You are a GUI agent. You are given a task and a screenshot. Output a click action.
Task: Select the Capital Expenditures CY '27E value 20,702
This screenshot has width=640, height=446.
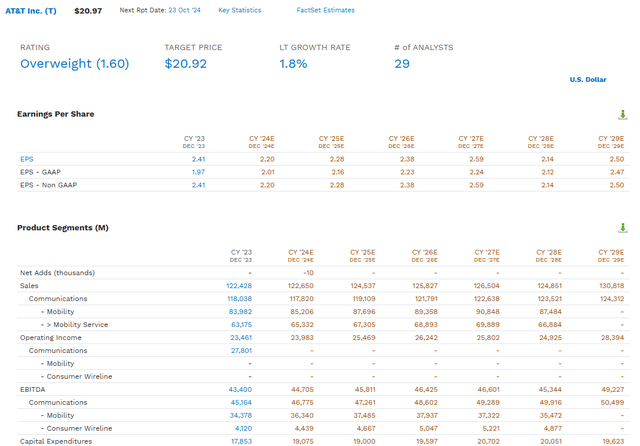[488, 442]
